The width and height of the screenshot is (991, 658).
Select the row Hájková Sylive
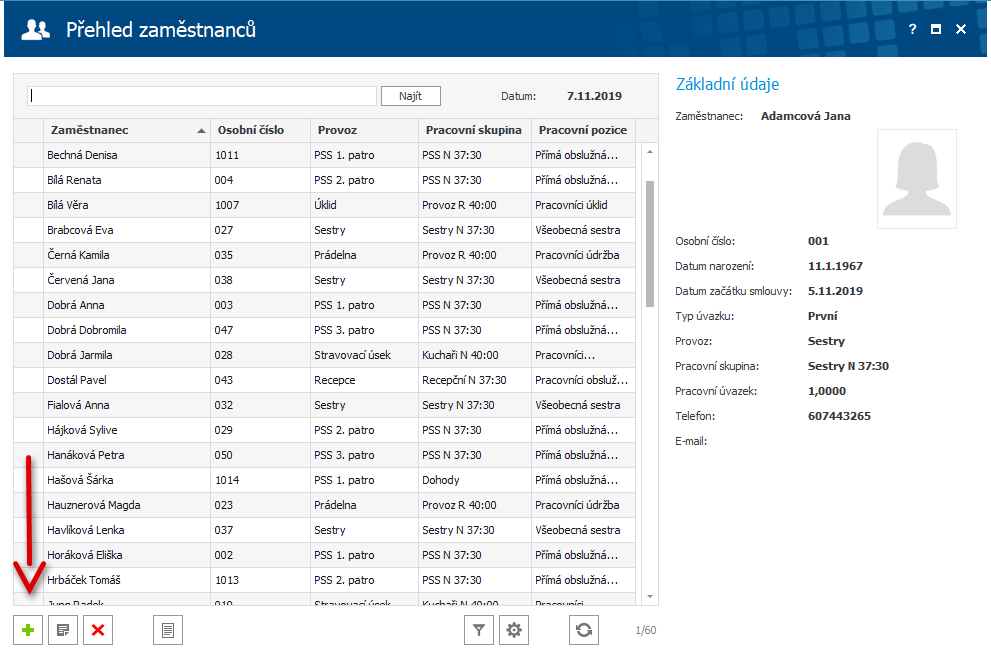324,430
